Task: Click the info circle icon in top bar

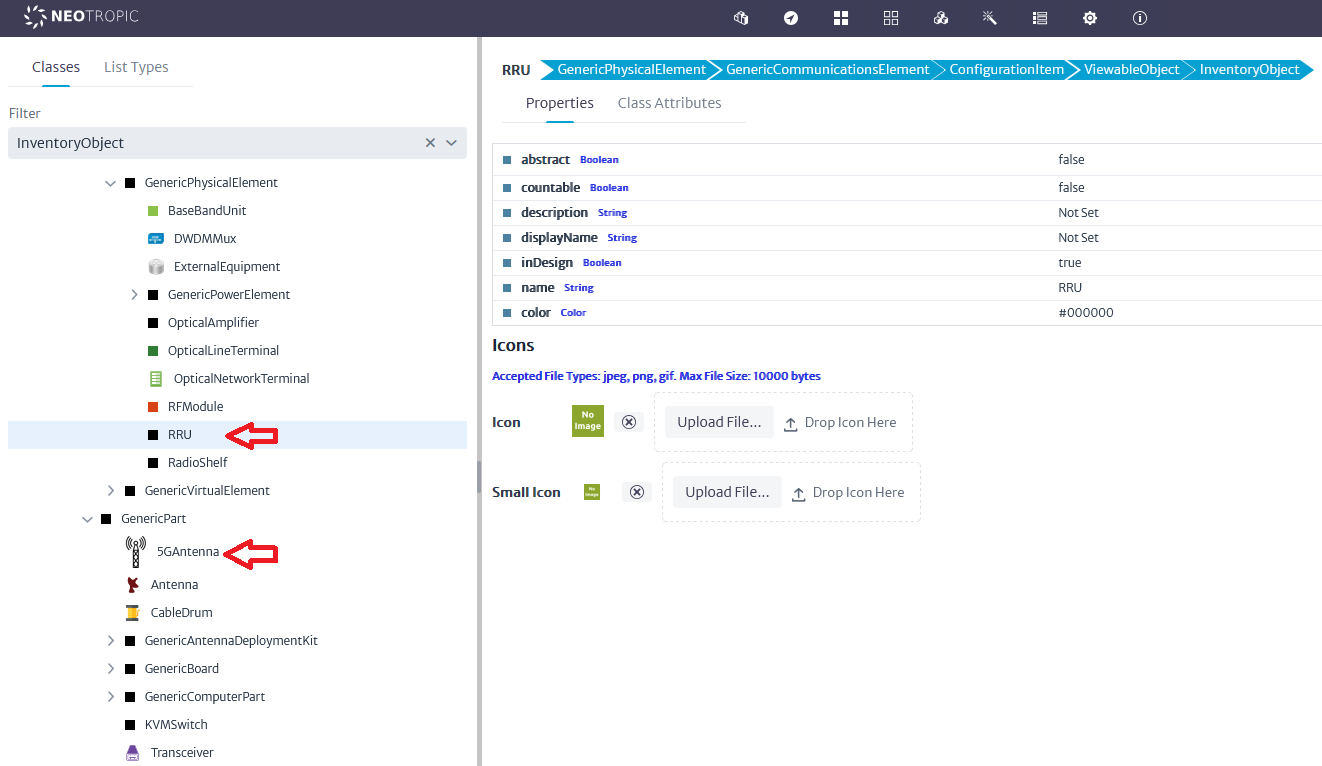Action: tap(1140, 18)
